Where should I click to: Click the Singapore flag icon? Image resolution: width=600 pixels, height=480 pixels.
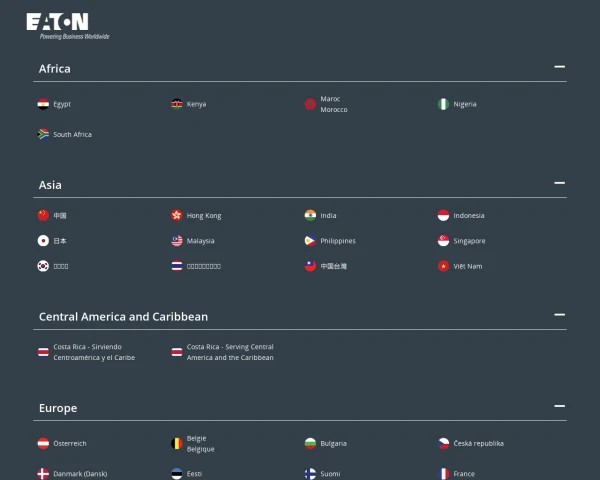(x=443, y=241)
